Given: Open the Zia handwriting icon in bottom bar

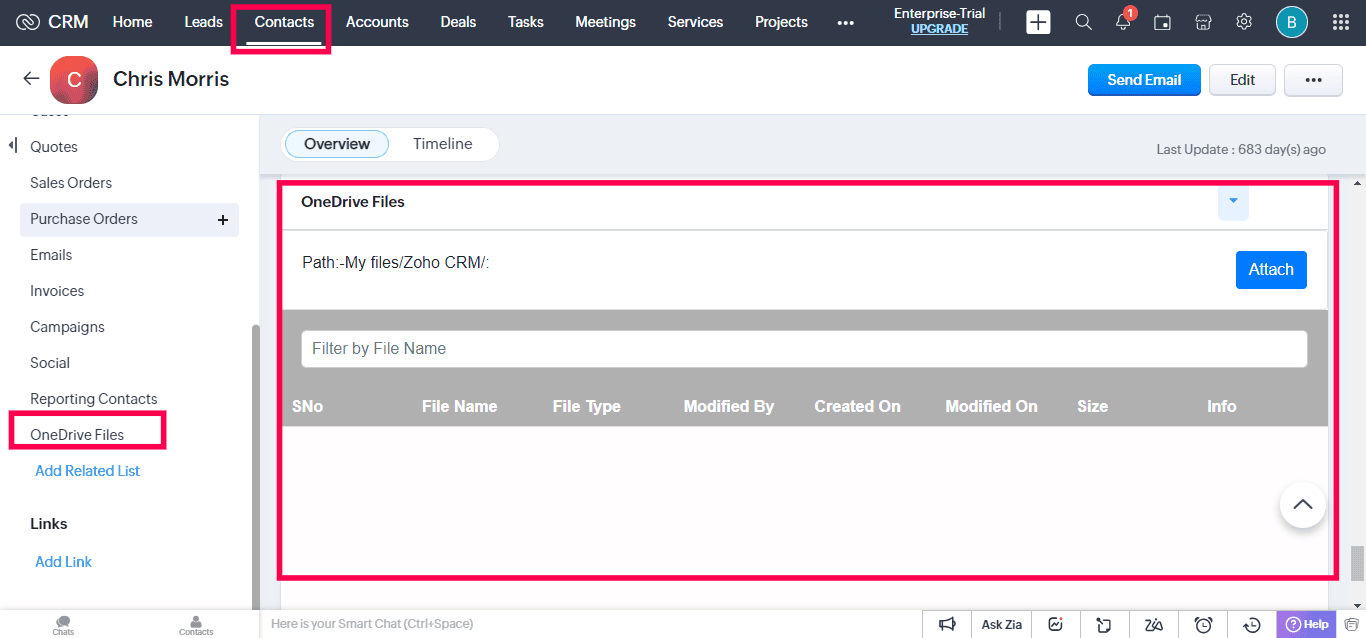Looking at the screenshot, I should point(1154,624).
